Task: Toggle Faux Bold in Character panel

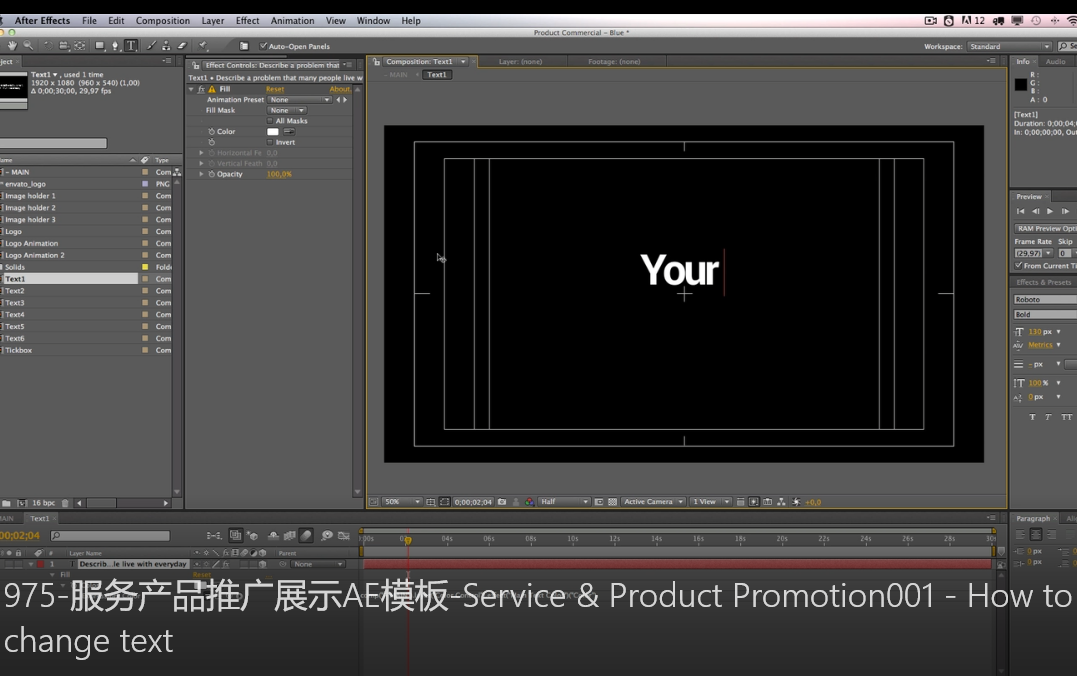Action: pos(1032,417)
